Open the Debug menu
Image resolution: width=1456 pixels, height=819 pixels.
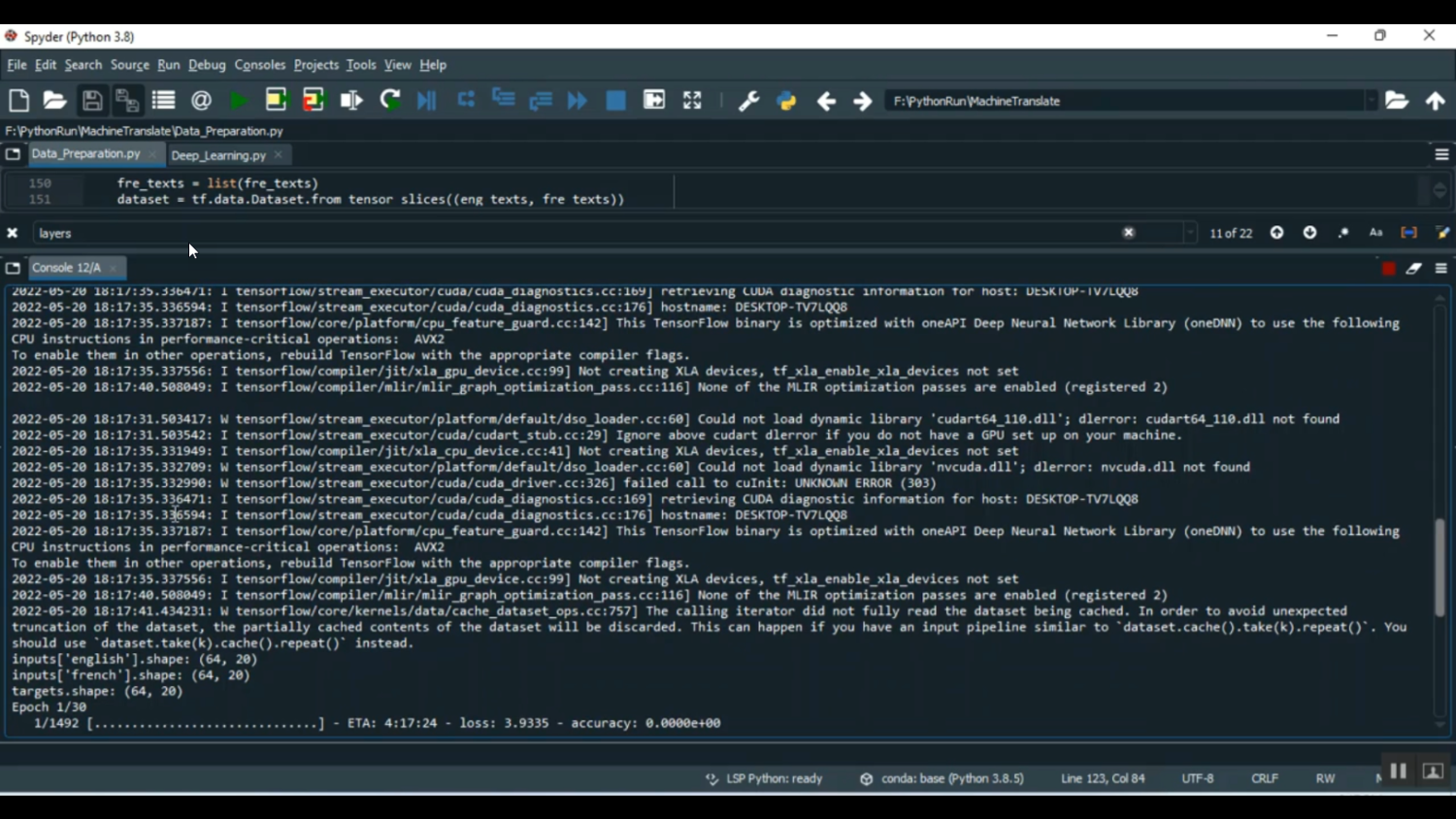(x=207, y=65)
